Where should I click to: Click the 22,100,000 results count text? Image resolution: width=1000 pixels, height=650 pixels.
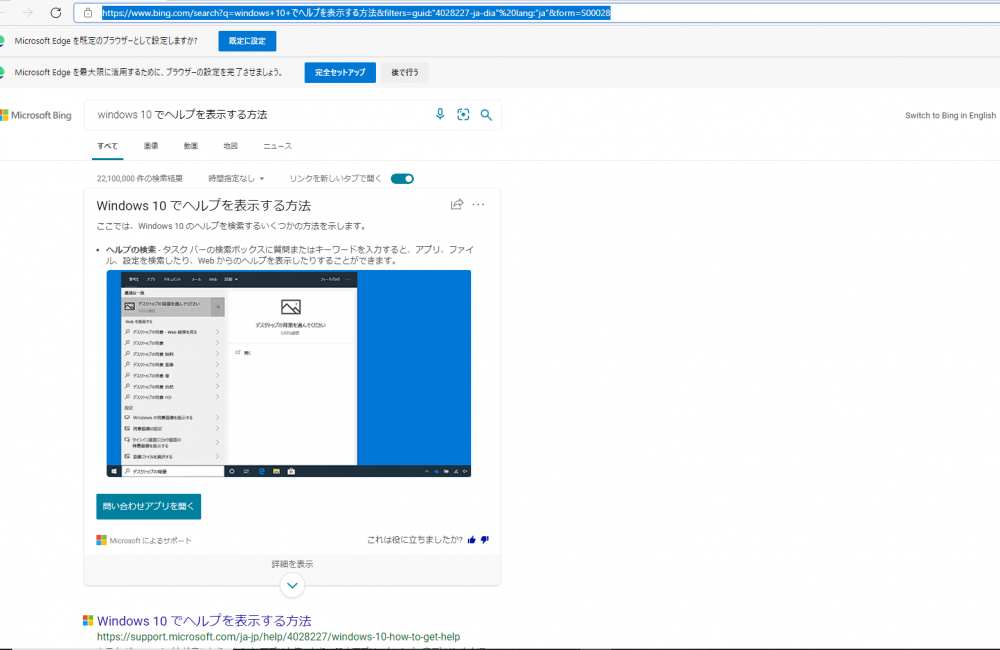[140, 179]
